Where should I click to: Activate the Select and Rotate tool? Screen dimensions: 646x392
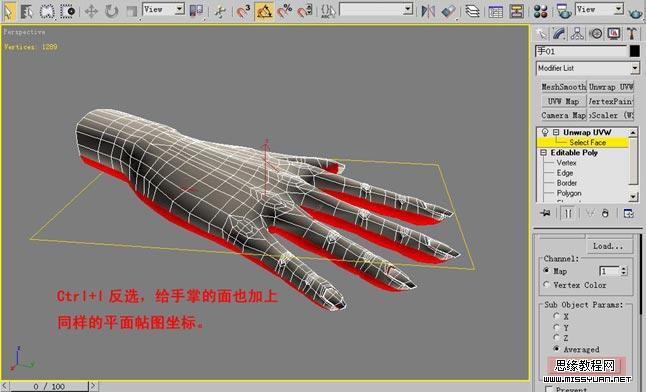click(111, 11)
